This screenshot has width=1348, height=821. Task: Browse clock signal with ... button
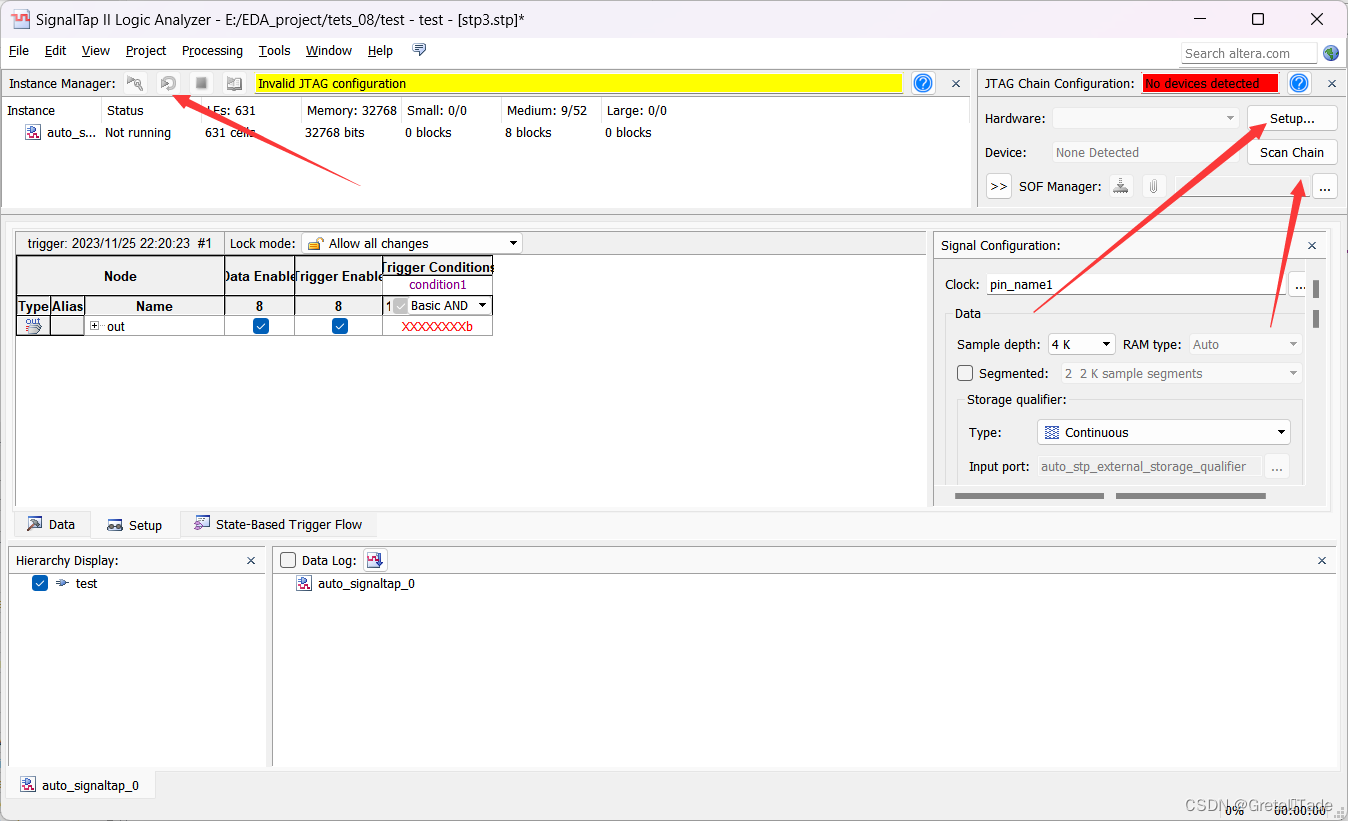(1298, 285)
